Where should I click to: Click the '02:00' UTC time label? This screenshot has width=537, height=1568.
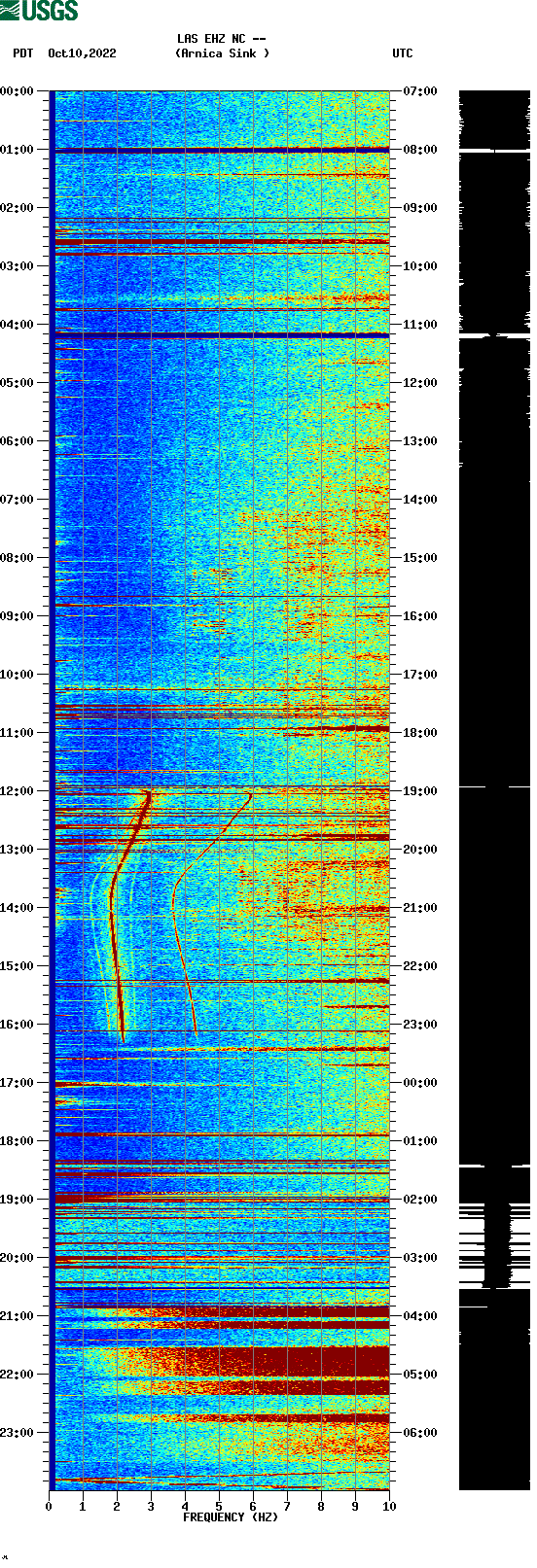pyautogui.click(x=420, y=1200)
